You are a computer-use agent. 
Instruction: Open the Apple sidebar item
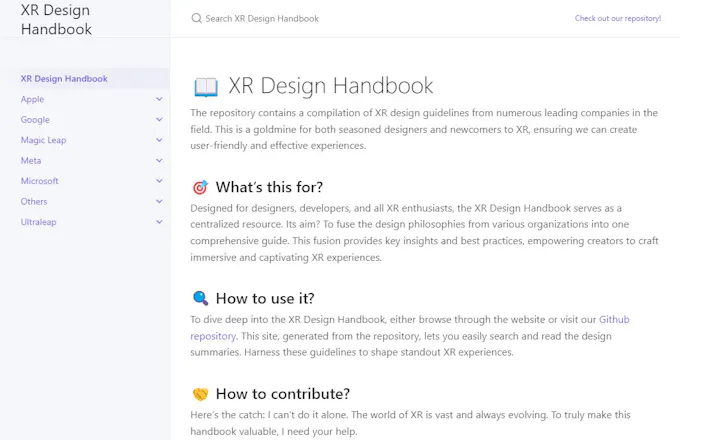click(32, 99)
